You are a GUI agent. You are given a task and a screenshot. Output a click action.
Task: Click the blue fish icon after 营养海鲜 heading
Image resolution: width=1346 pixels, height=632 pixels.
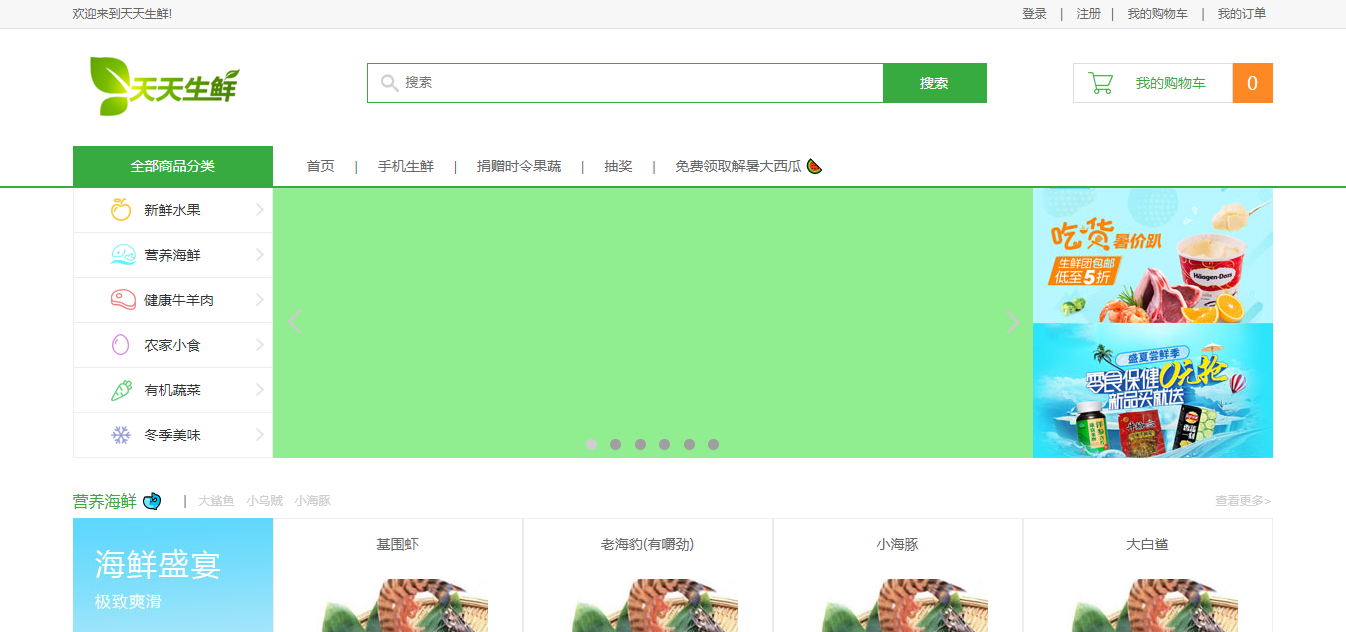(152, 501)
